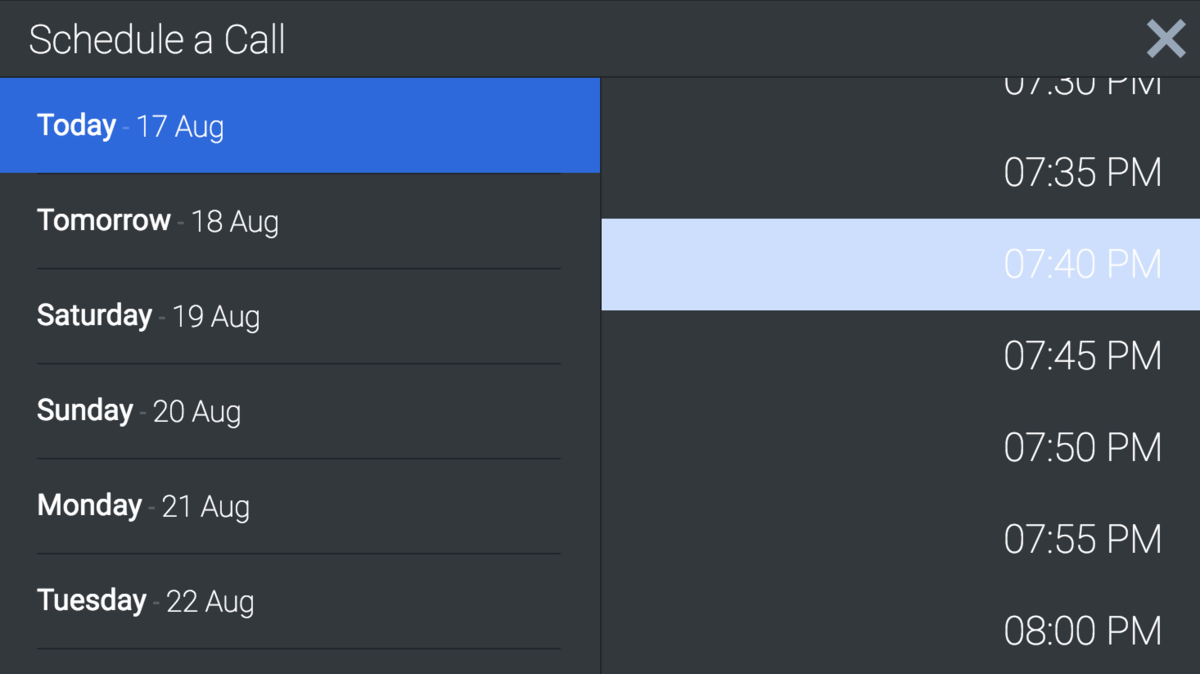Click the '19 Aug' date label
1200x674 pixels.
216,318
